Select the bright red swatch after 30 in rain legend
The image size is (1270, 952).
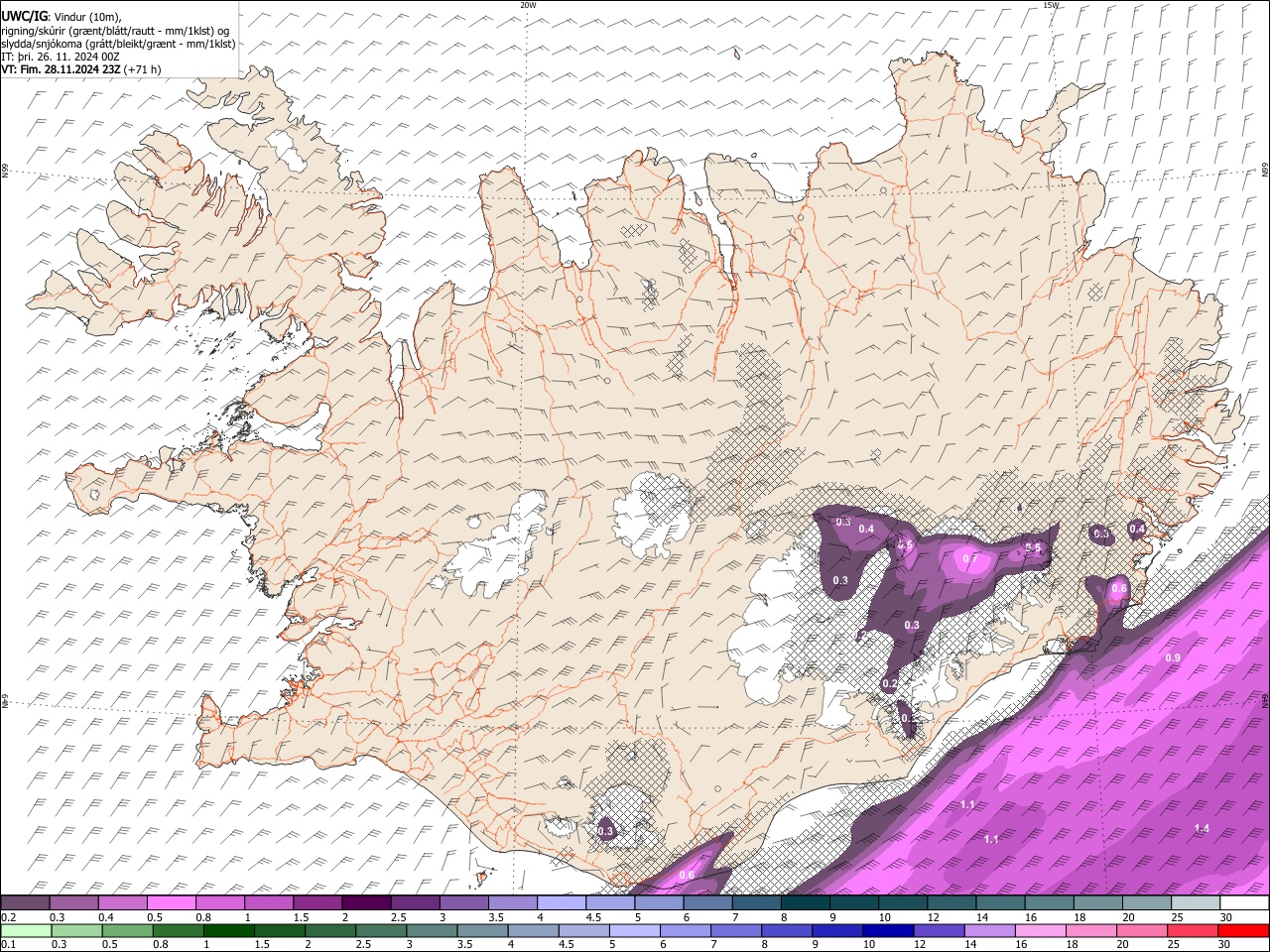click(1242, 931)
